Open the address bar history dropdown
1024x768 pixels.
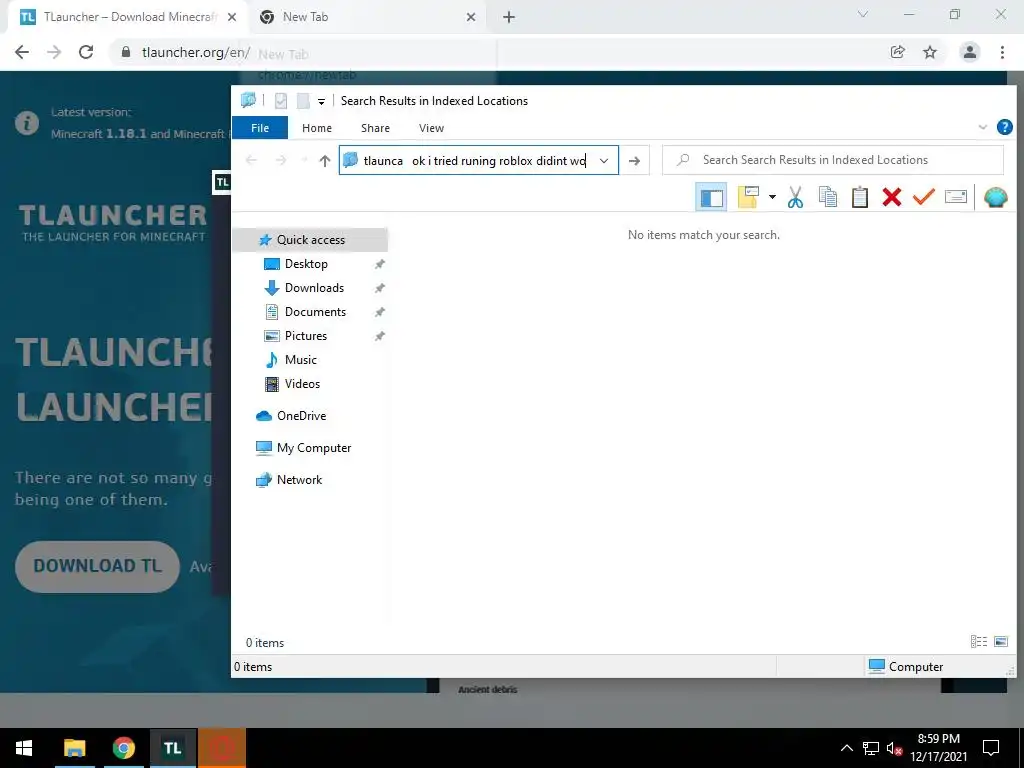(x=604, y=161)
